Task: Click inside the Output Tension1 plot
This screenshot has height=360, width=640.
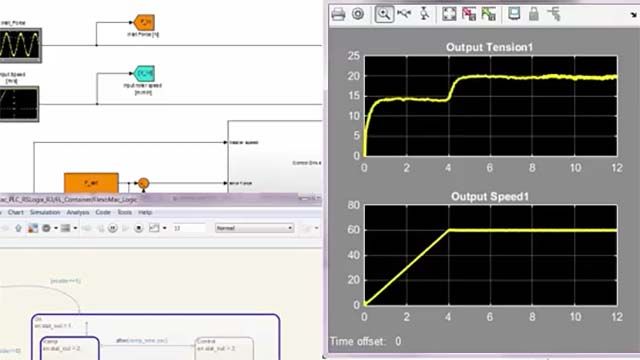Action: click(x=491, y=106)
